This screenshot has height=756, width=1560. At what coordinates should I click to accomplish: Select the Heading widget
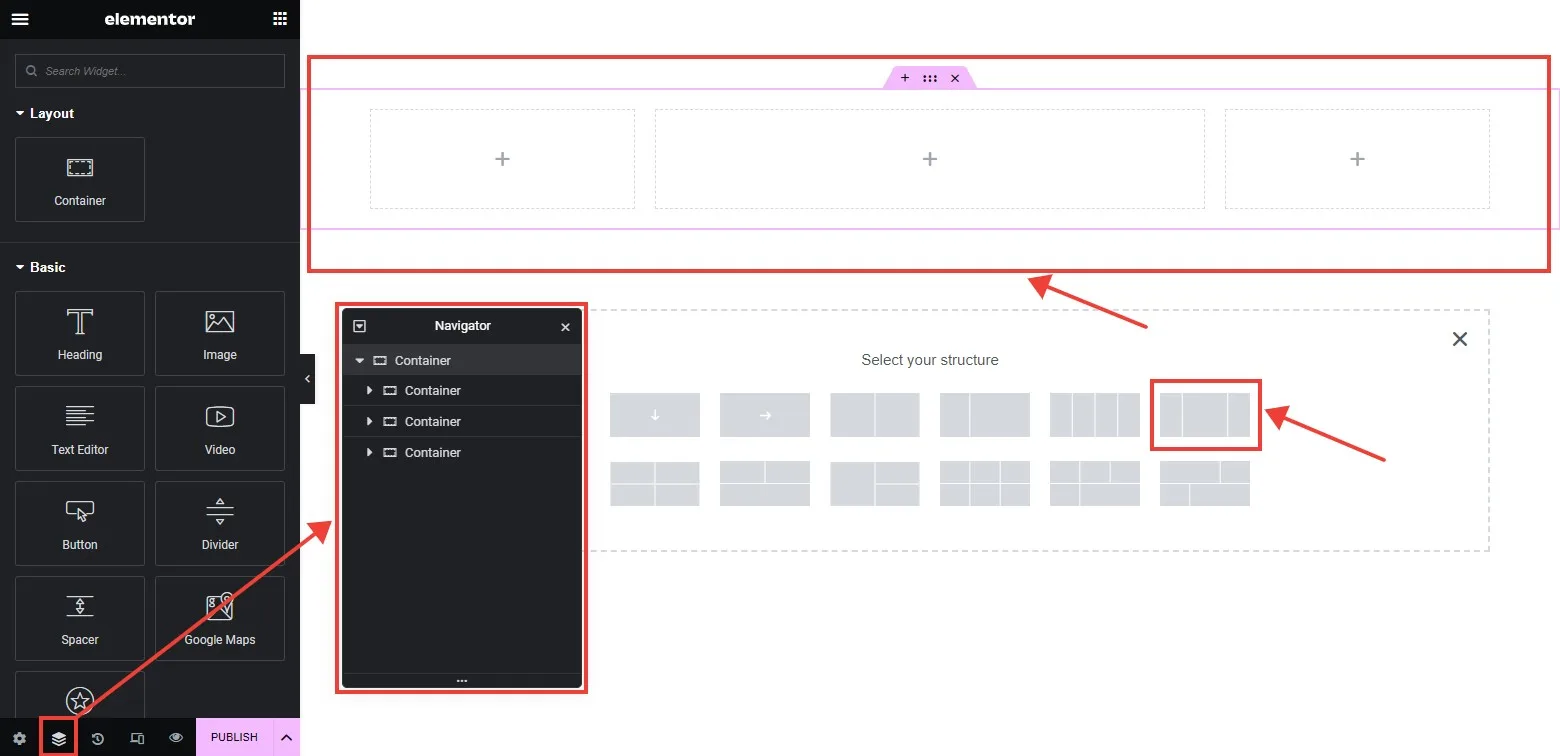[80, 333]
